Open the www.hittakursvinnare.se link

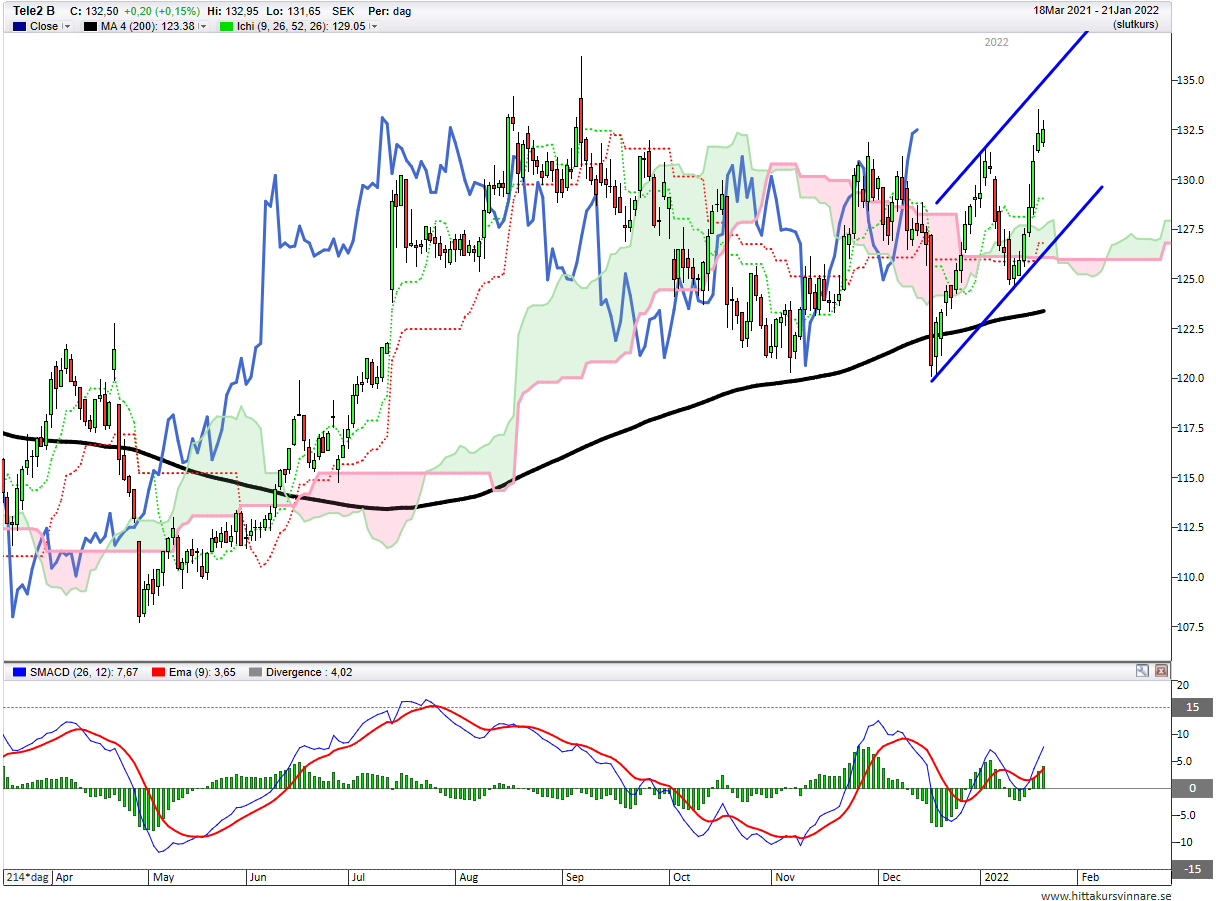click(1105, 896)
